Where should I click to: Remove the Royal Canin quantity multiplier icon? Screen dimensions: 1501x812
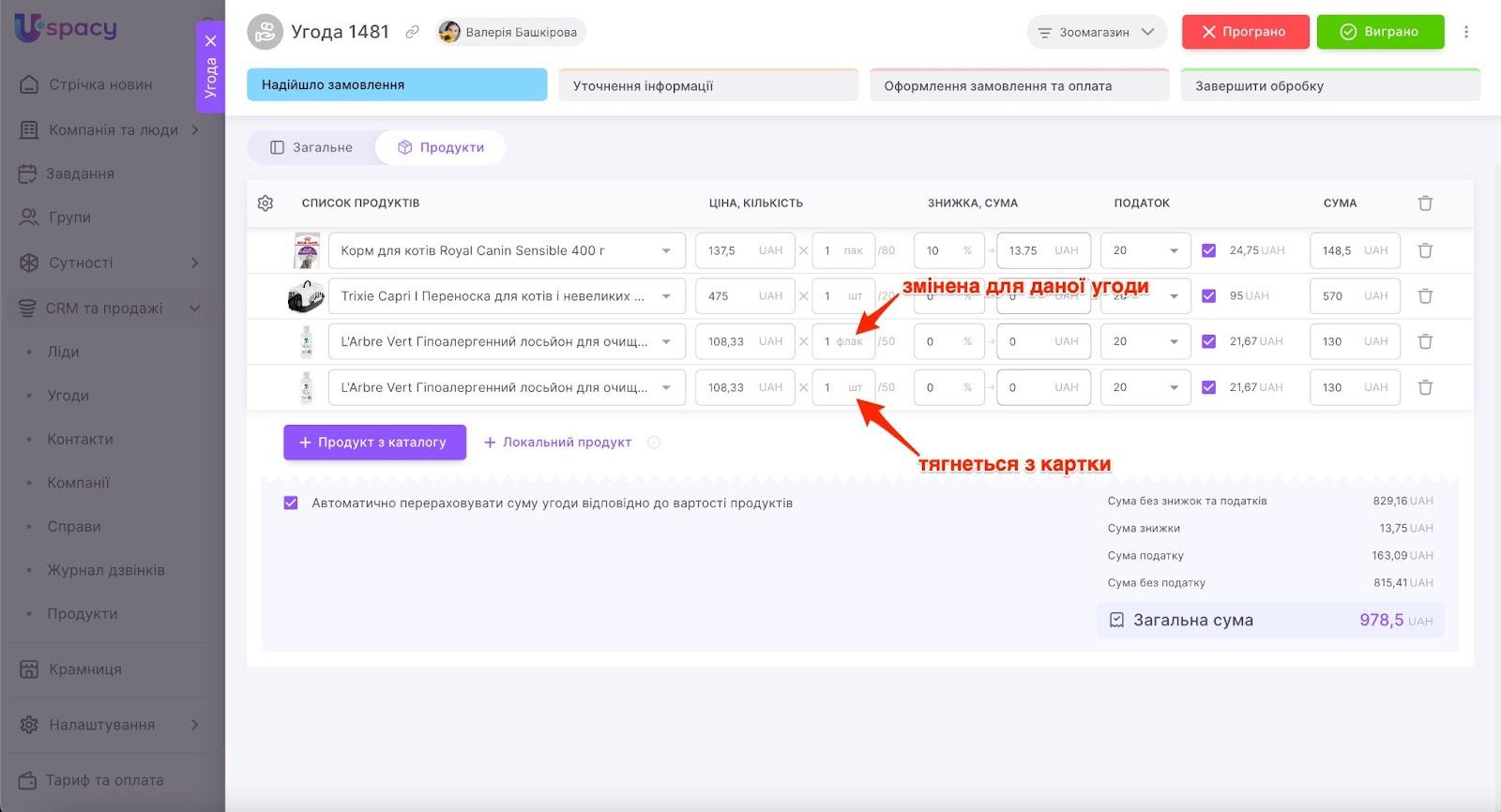(804, 250)
